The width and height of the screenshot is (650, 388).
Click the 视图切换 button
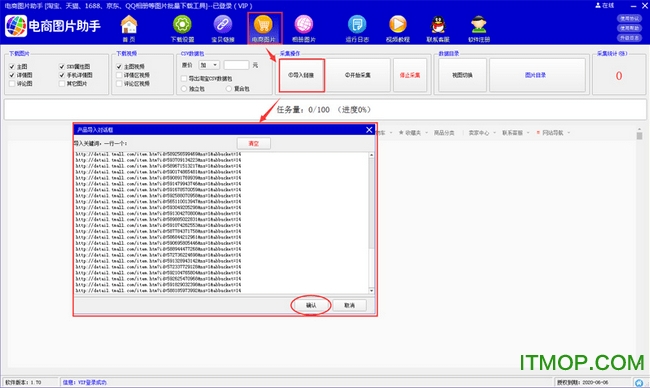462,75
